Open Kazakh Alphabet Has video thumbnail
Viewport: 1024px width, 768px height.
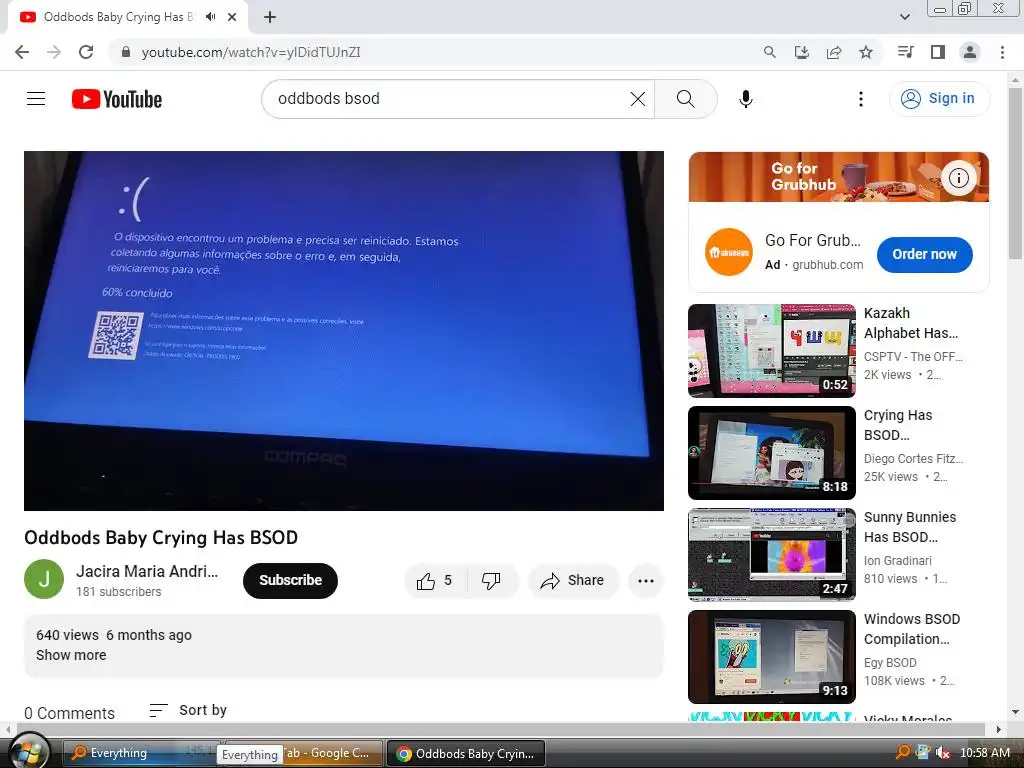771,351
